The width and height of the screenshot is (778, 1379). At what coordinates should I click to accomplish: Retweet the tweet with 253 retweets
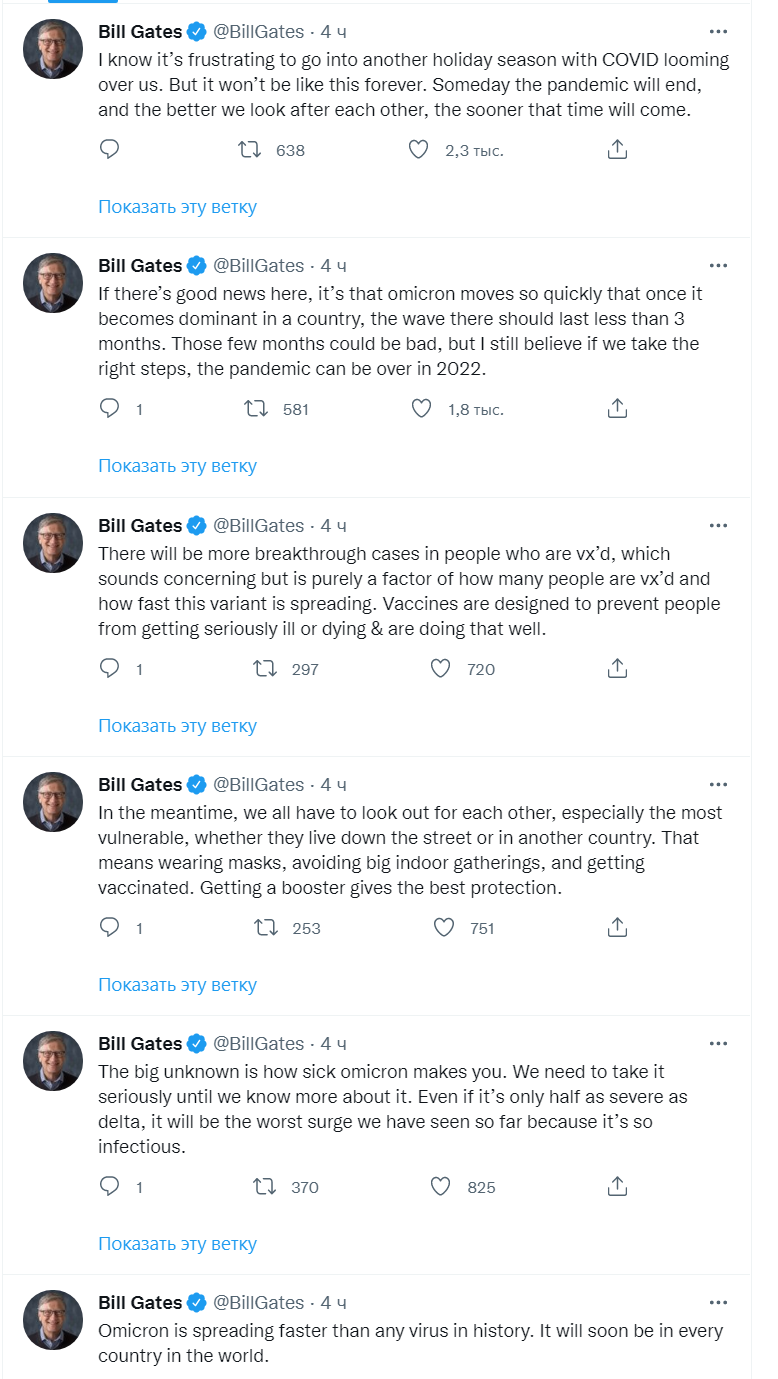[265, 928]
